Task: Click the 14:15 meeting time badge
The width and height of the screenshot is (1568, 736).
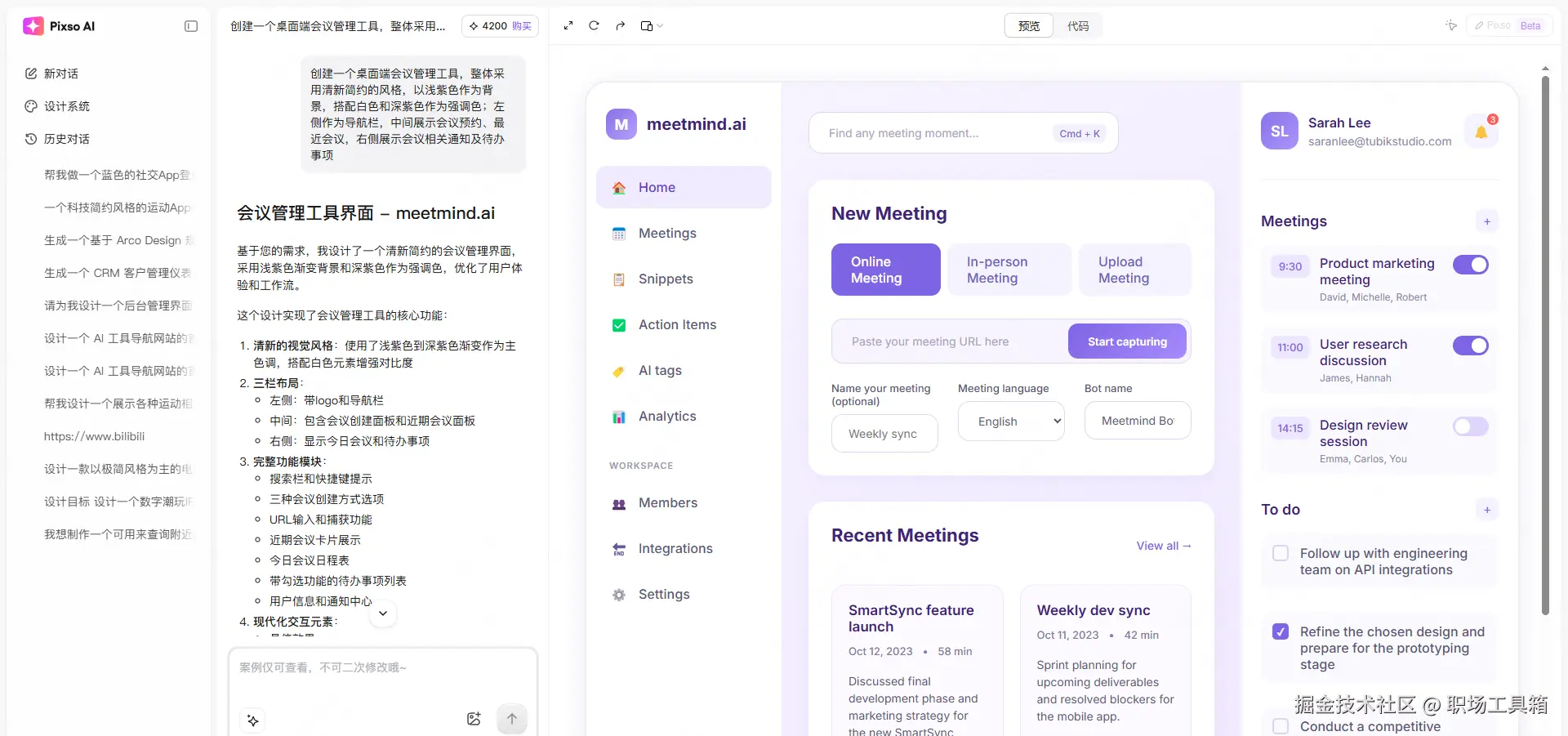Action: click(x=1290, y=428)
